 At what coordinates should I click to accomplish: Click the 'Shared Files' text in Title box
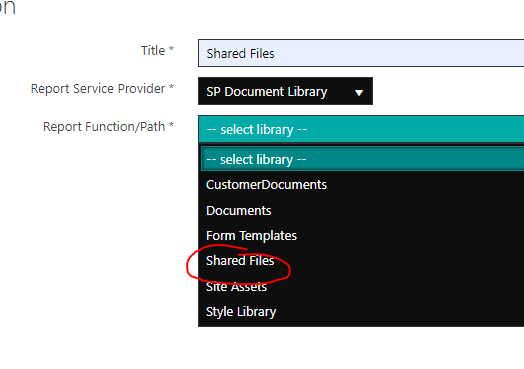pyautogui.click(x=240, y=53)
